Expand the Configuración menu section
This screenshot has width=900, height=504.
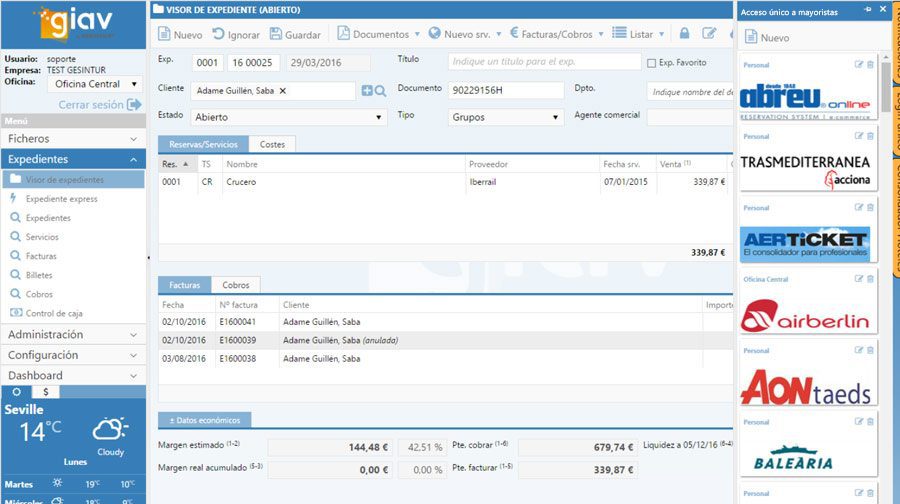click(x=73, y=355)
